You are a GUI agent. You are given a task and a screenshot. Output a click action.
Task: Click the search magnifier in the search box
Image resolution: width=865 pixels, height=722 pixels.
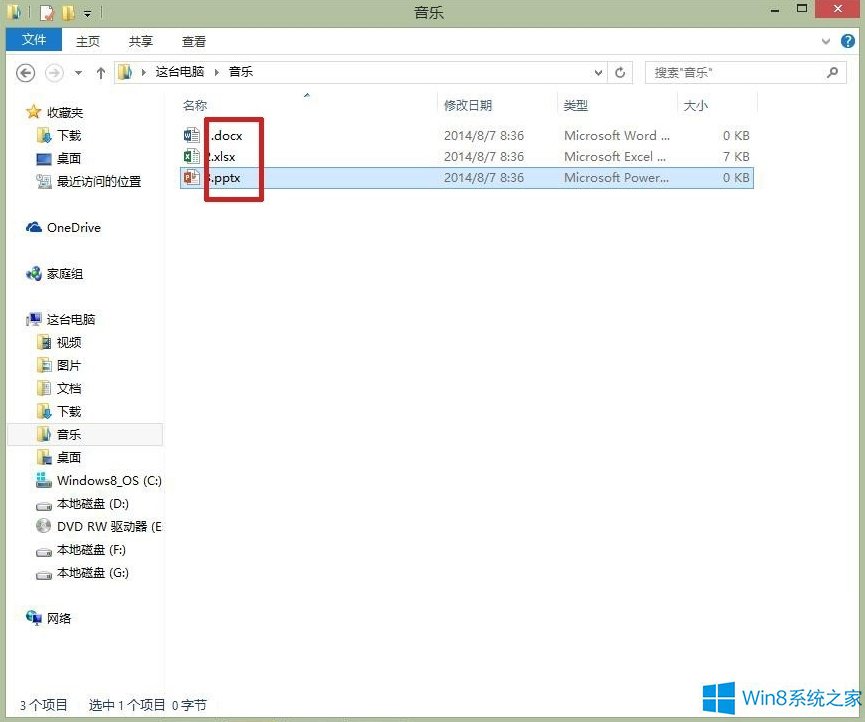point(832,72)
